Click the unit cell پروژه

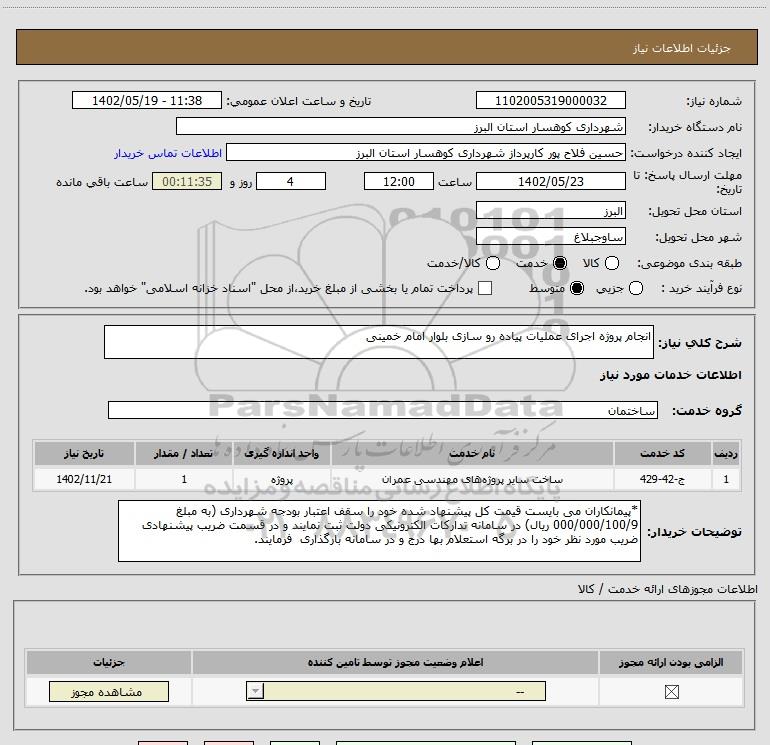click(x=282, y=479)
